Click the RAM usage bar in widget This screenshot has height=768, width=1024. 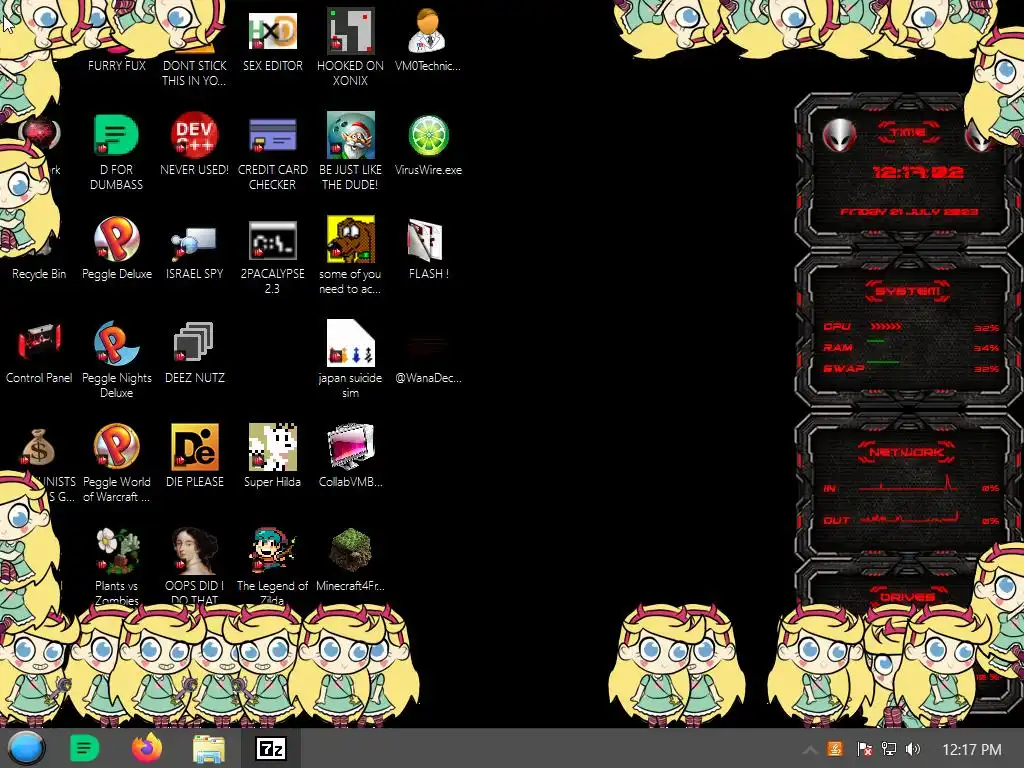coord(876,341)
